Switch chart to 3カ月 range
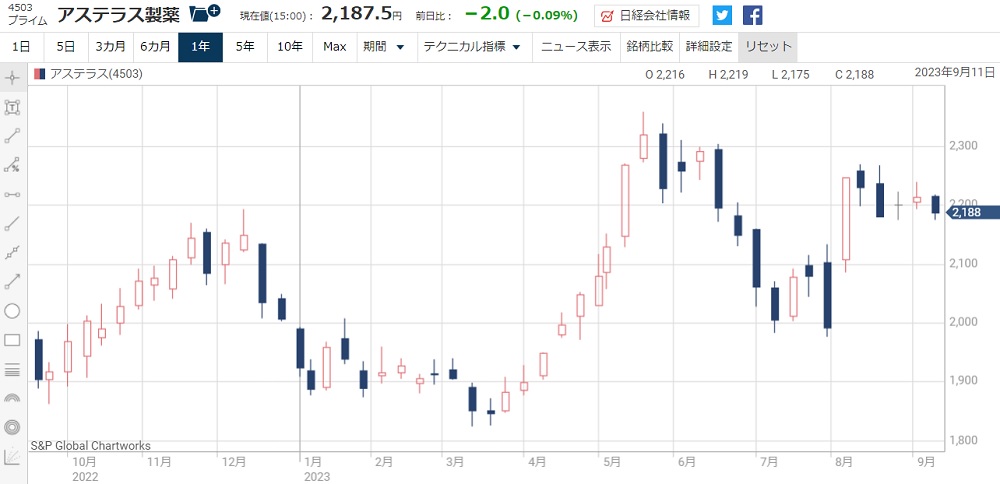Image resolution: width=1000 pixels, height=484 pixels. (x=110, y=47)
